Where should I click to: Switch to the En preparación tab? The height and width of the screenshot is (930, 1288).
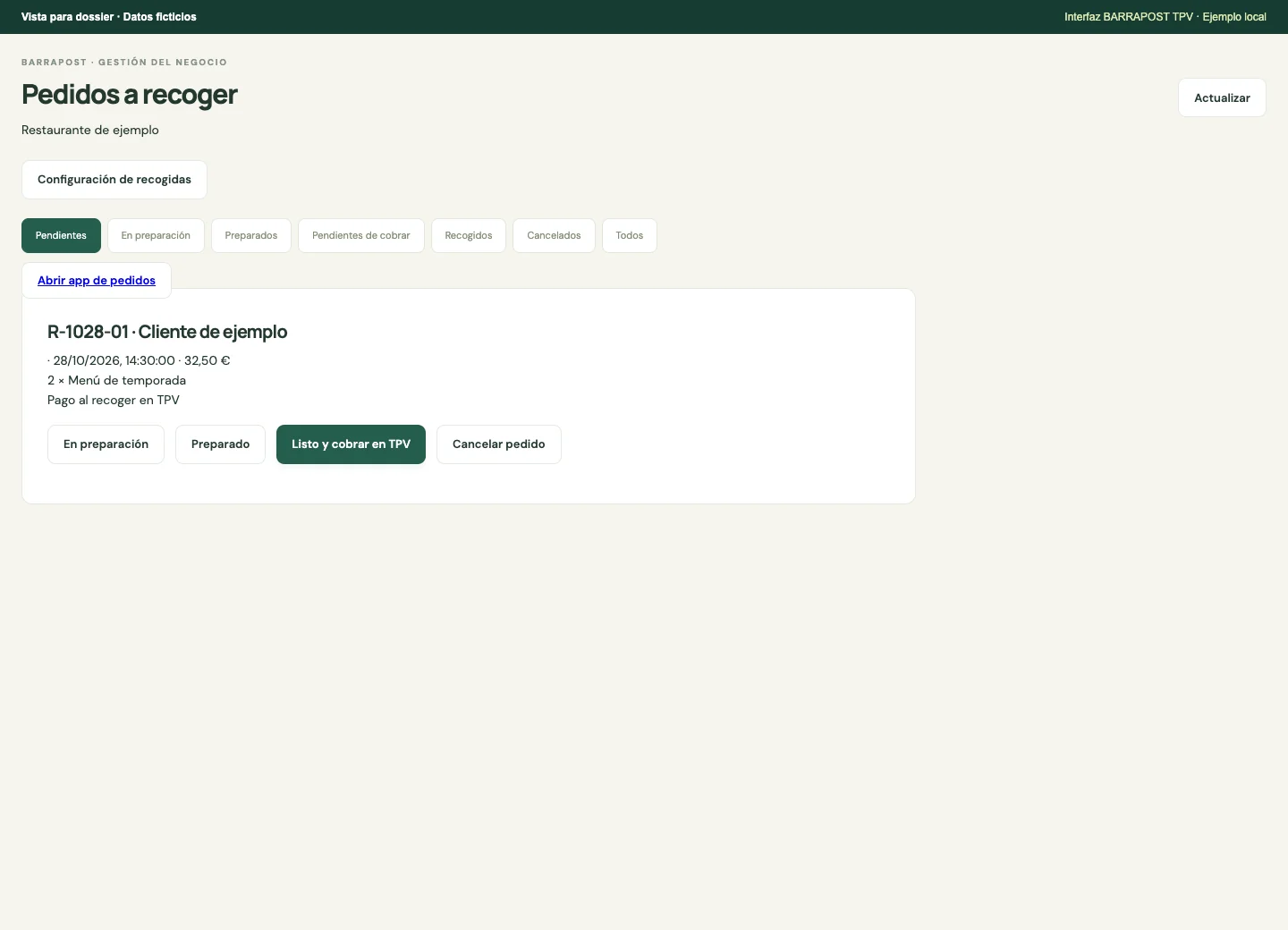156,236
